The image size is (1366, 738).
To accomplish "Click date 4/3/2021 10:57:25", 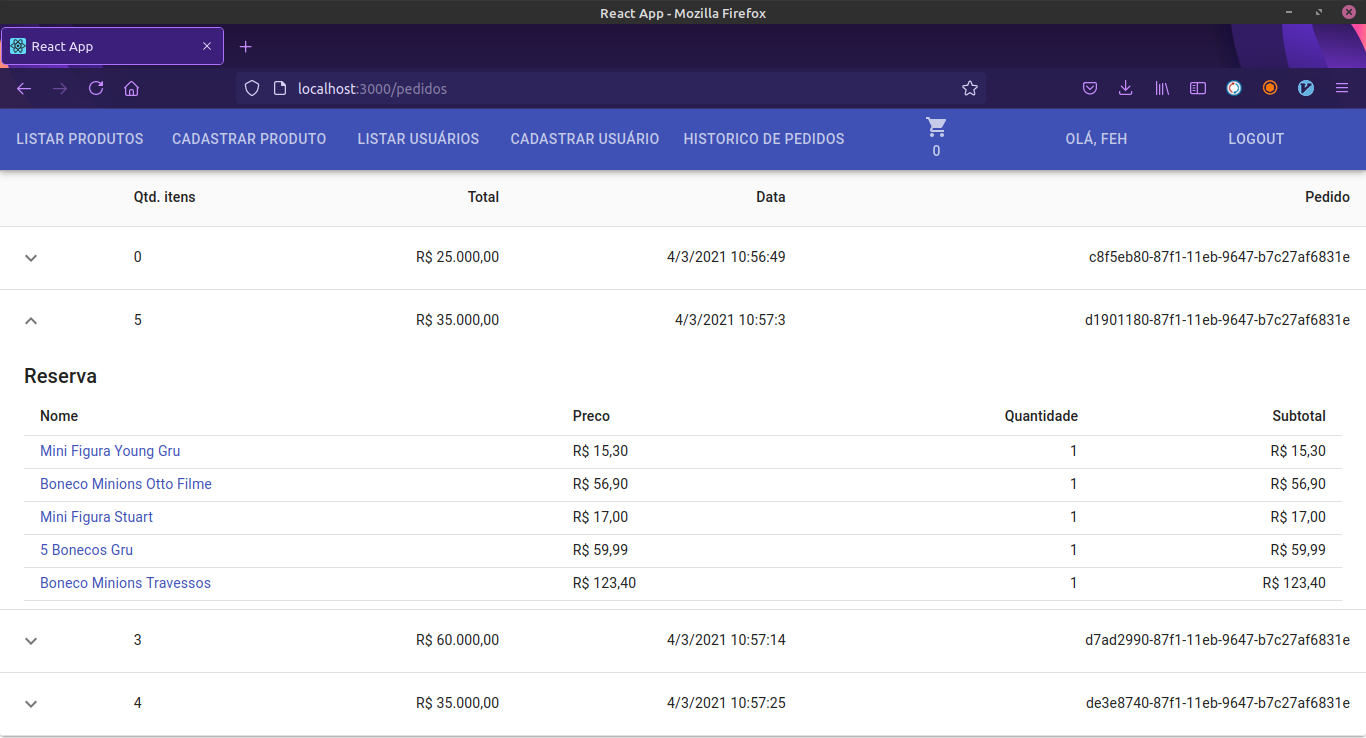I will [x=726, y=703].
